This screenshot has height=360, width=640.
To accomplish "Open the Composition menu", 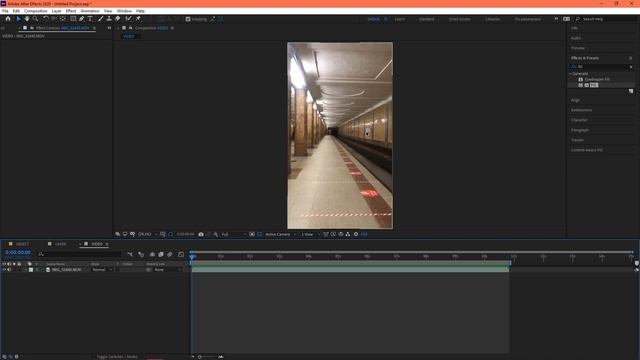I will [36, 11].
